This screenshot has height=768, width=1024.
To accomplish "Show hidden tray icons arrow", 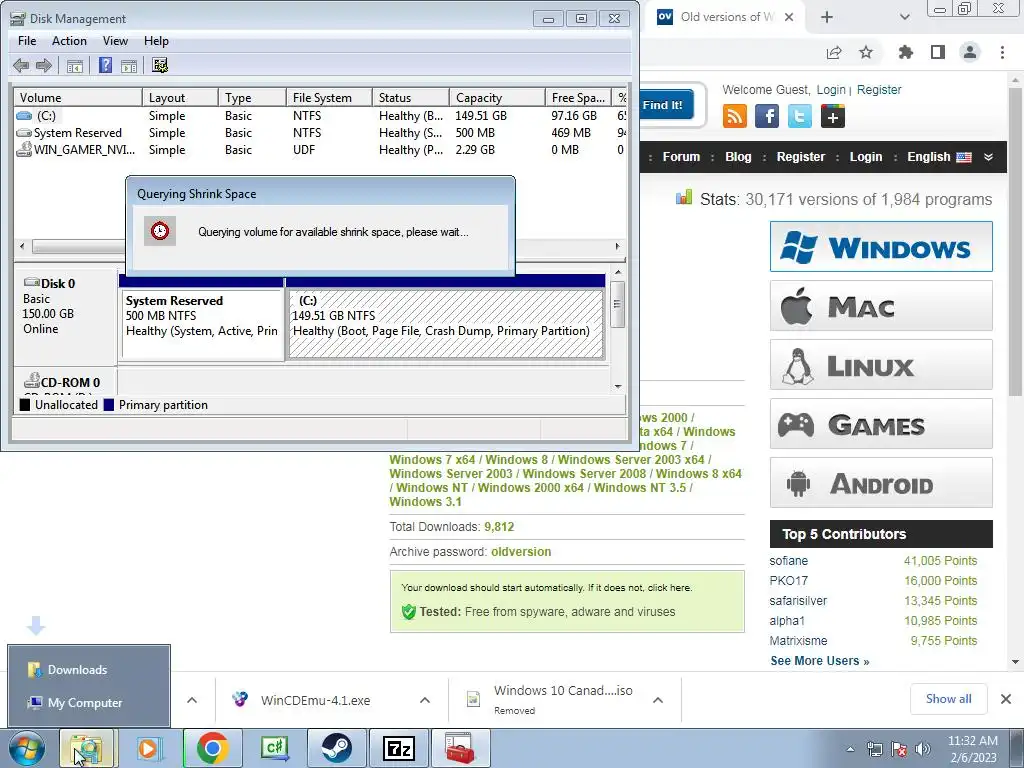I will 850,749.
